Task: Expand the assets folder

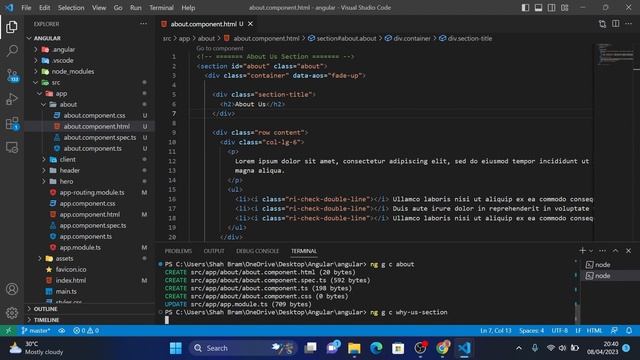Action: [x=64, y=259]
